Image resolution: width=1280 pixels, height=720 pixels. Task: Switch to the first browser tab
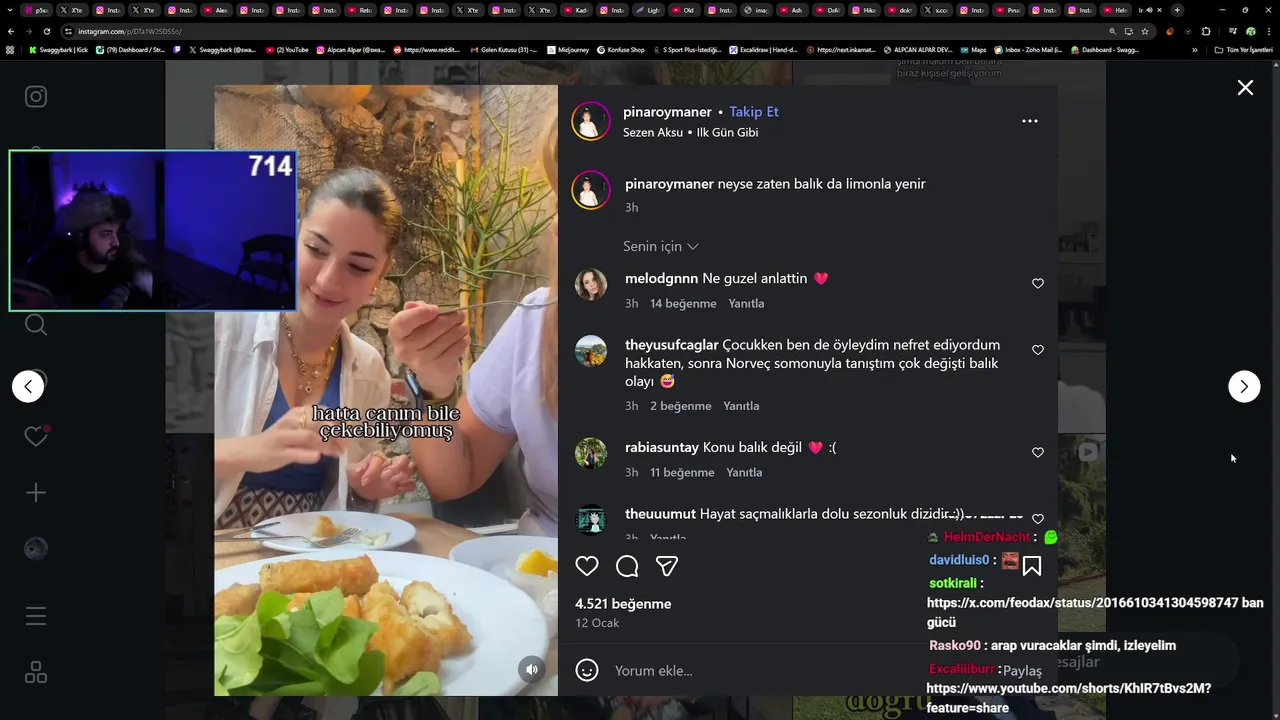pos(37,10)
